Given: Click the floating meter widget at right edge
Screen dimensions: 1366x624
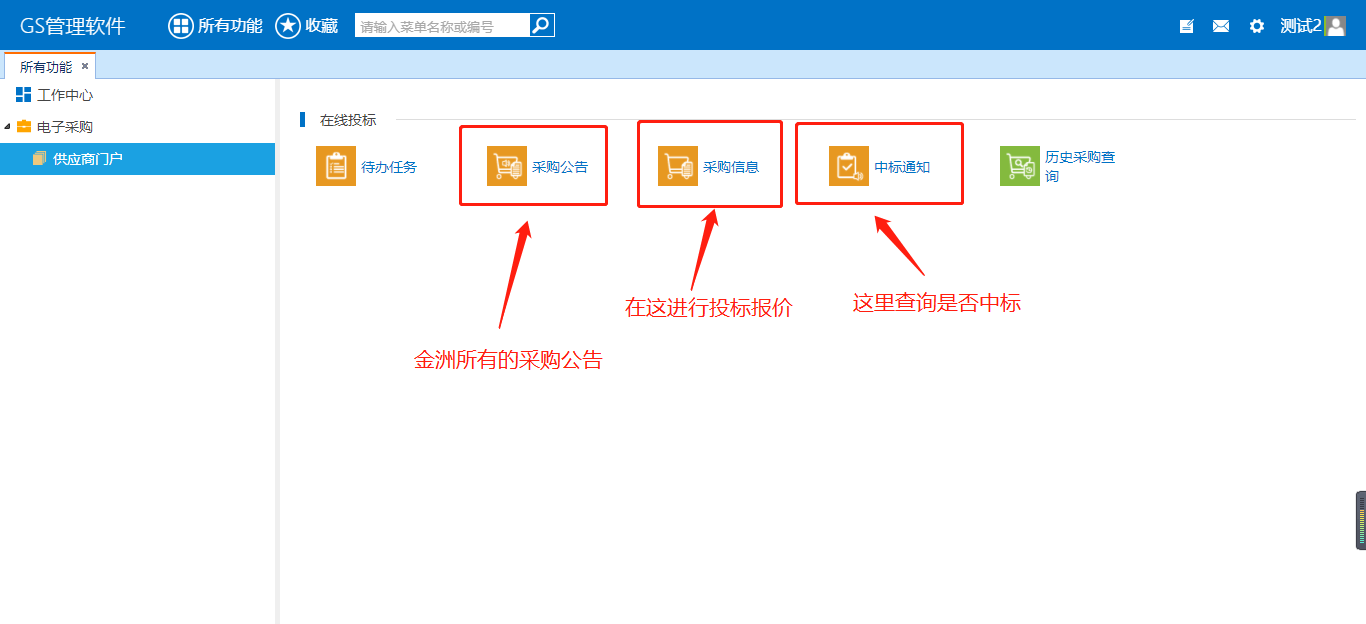Looking at the screenshot, I should click(1361, 520).
